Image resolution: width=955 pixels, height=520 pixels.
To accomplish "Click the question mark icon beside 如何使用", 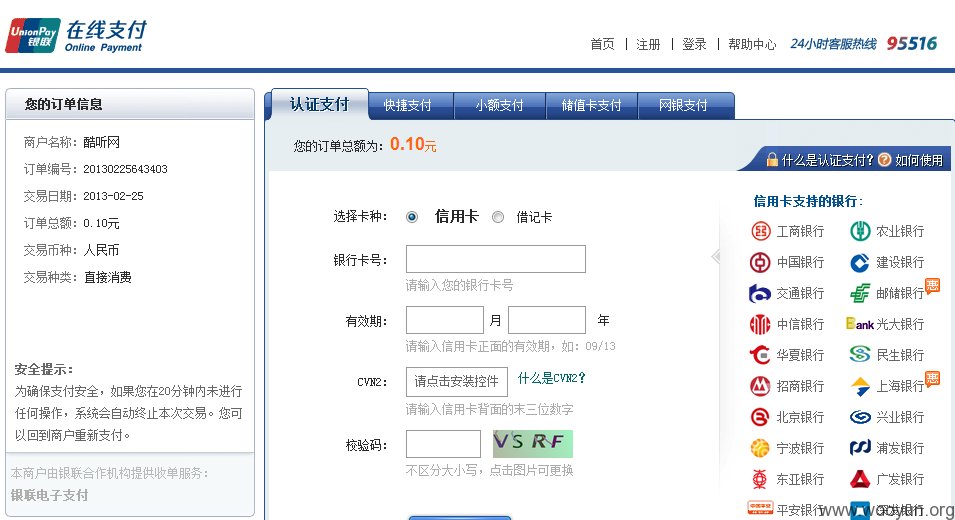I will point(884,160).
